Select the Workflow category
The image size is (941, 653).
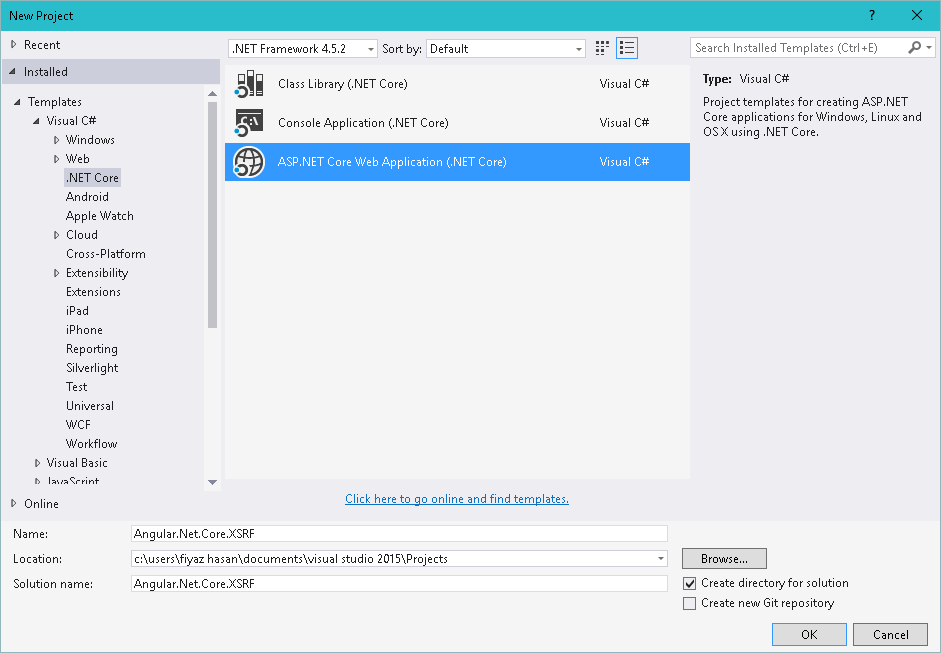click(91, 444)
